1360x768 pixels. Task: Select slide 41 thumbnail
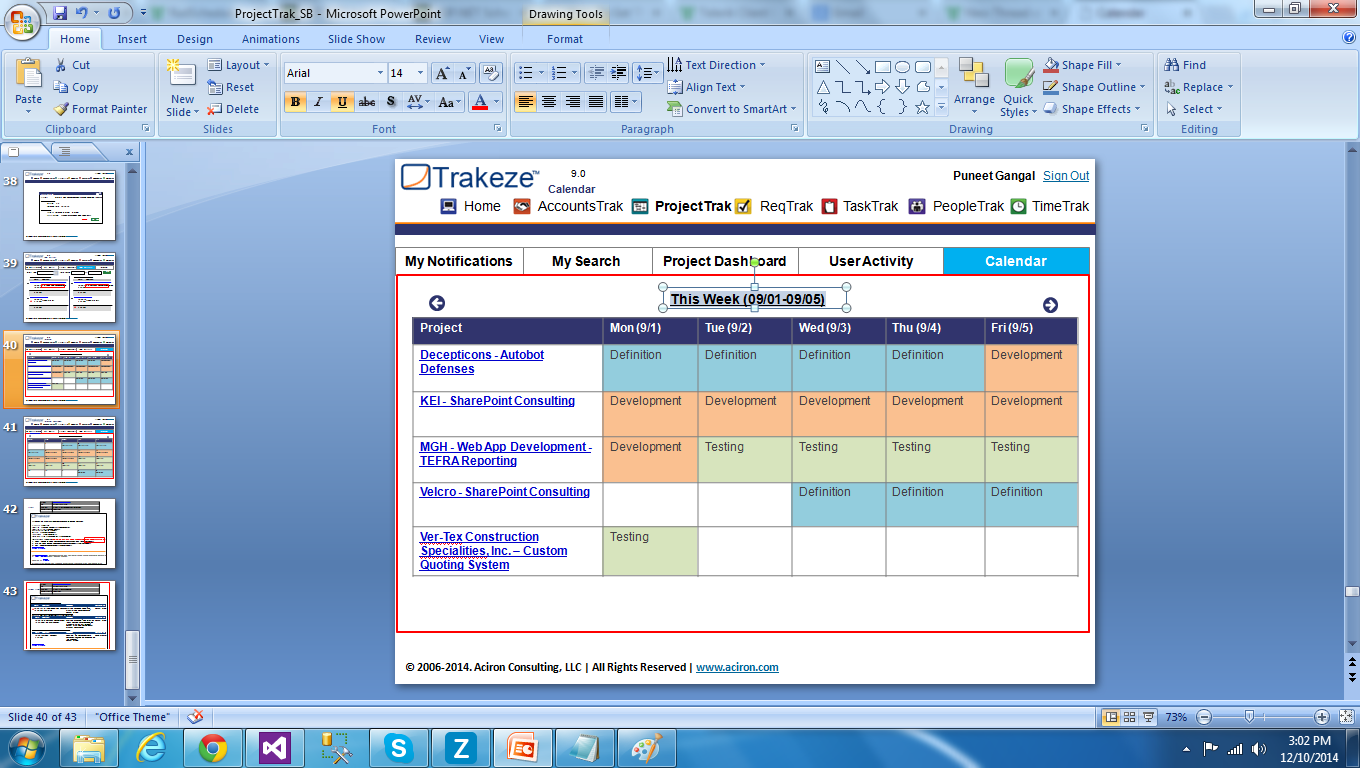pyautogui.click(x=70, y=451)
